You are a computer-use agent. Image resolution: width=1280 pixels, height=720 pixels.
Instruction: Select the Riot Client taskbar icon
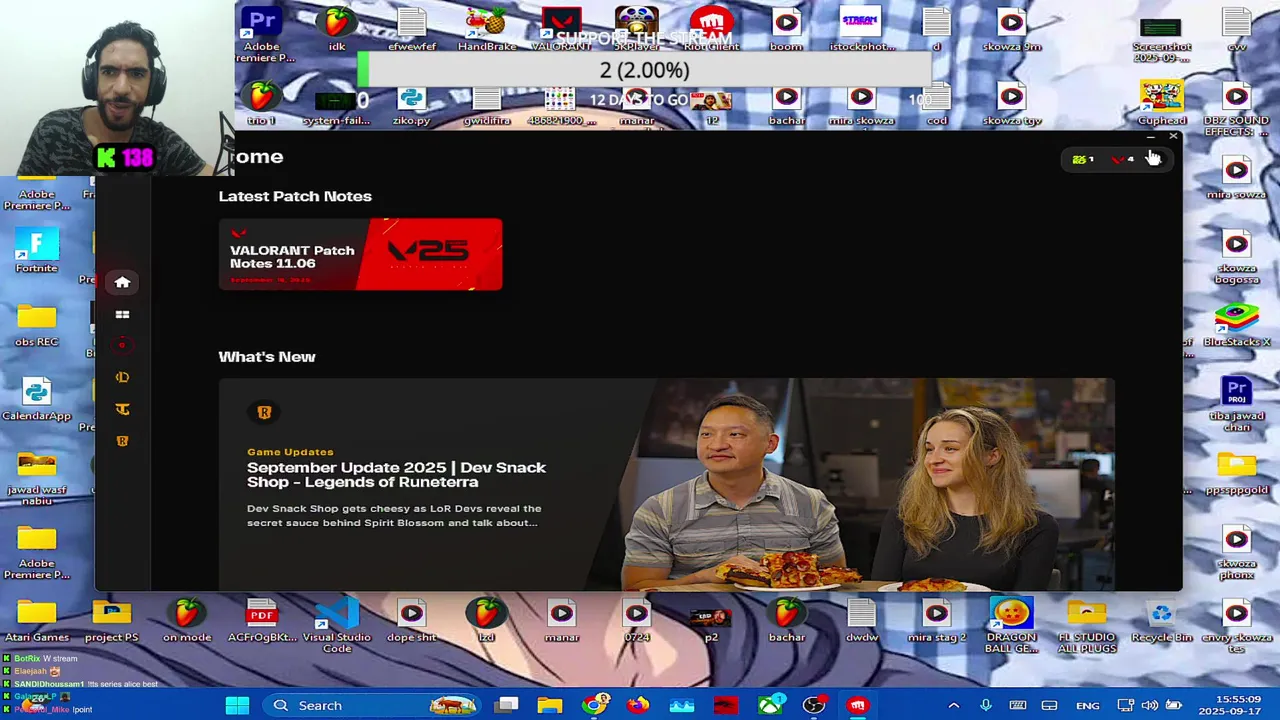point(858,706)
